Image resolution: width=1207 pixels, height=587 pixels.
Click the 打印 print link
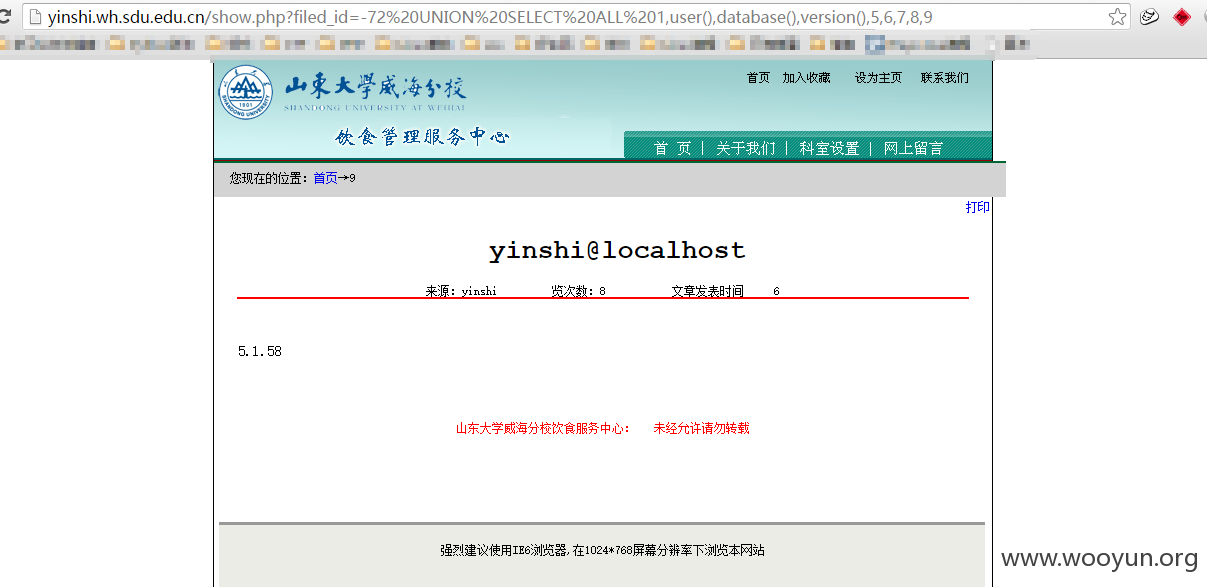tap(978, 207)
